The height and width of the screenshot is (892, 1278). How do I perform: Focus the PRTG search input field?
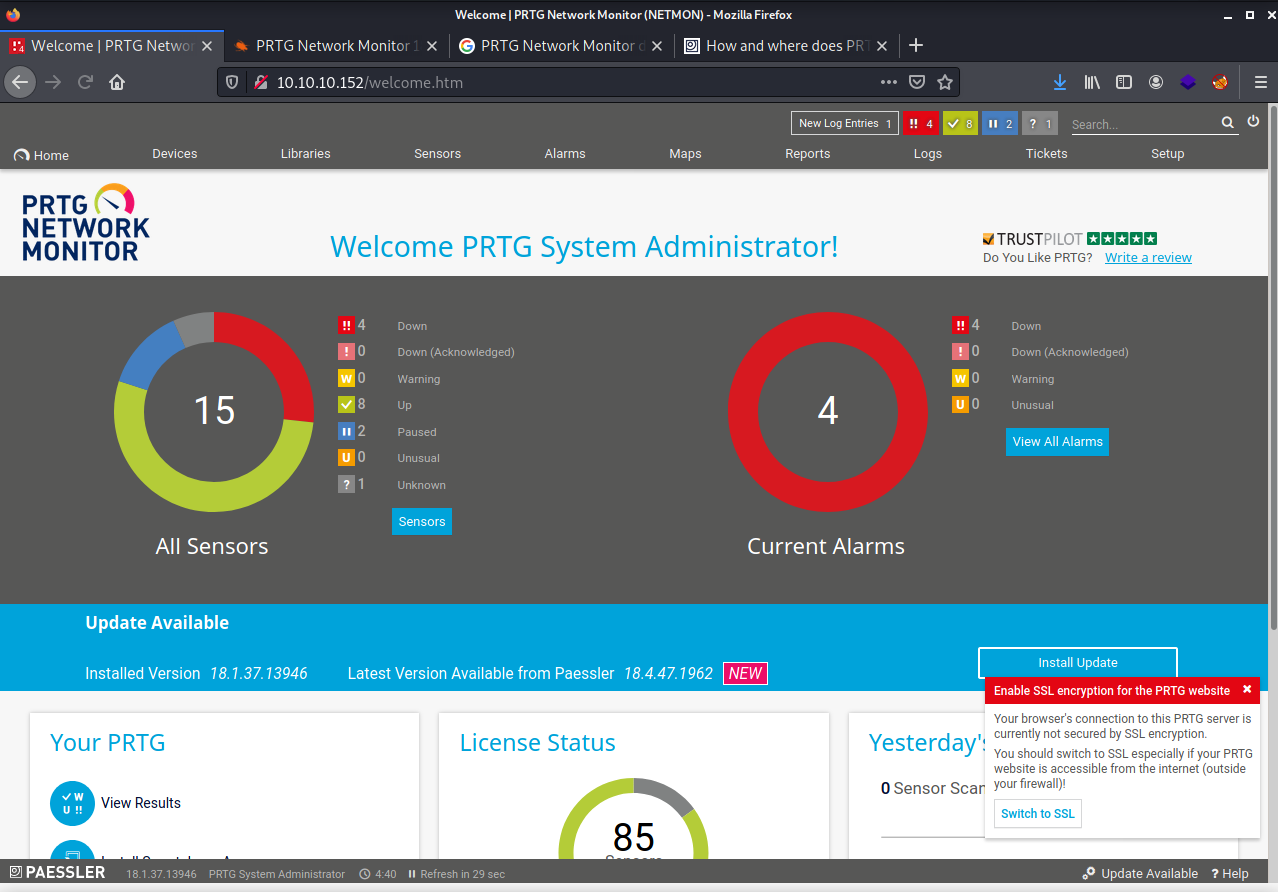tap(1144, 124)
